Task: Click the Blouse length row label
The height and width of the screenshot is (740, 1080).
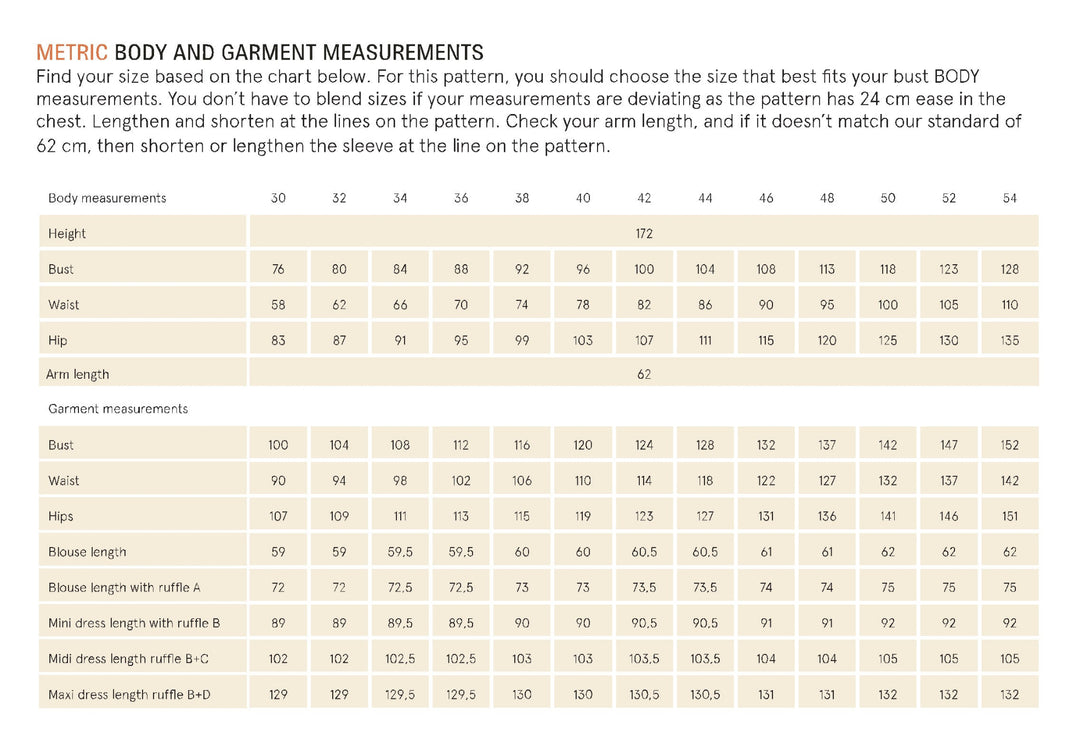Action: (x=87, y=552)
